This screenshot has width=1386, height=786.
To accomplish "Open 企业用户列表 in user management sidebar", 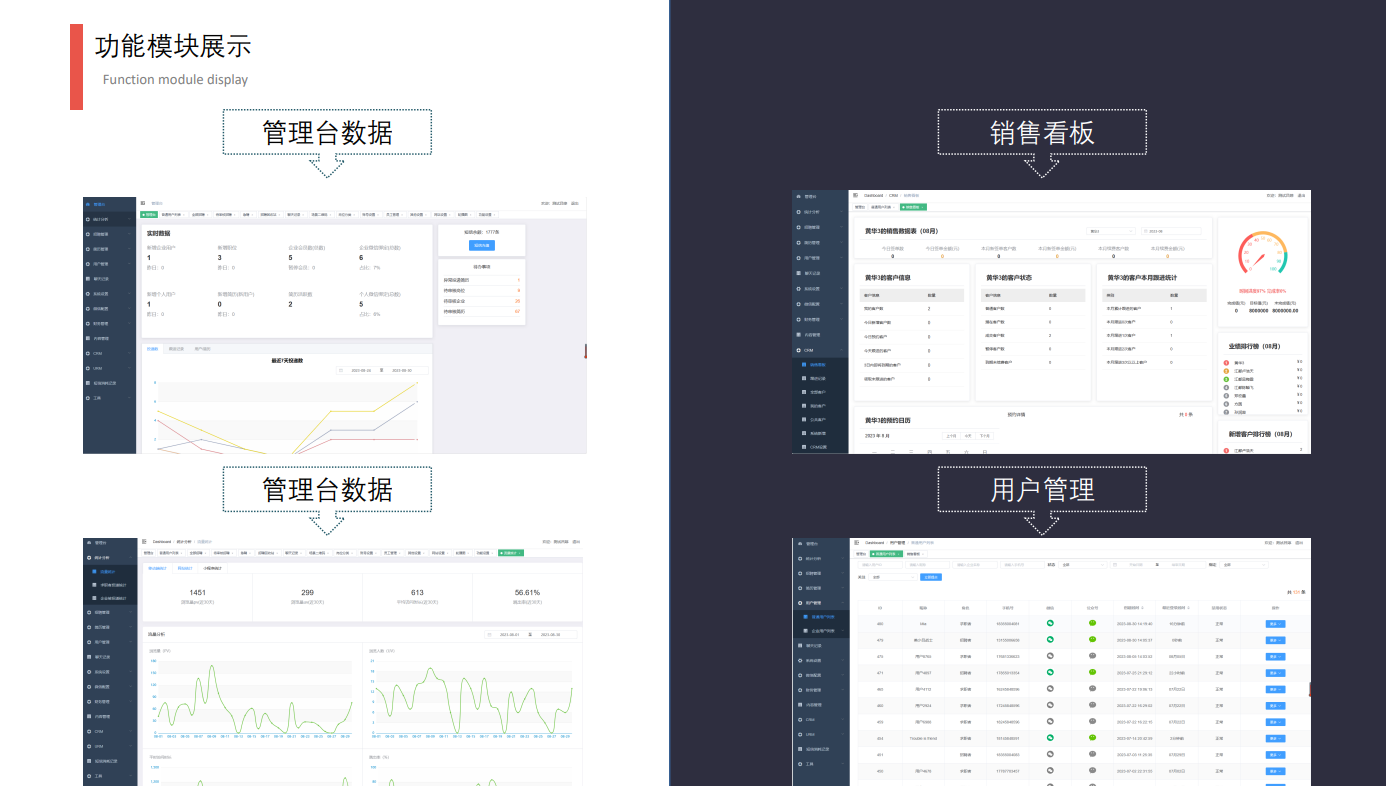I will click(x=821, y=631).
